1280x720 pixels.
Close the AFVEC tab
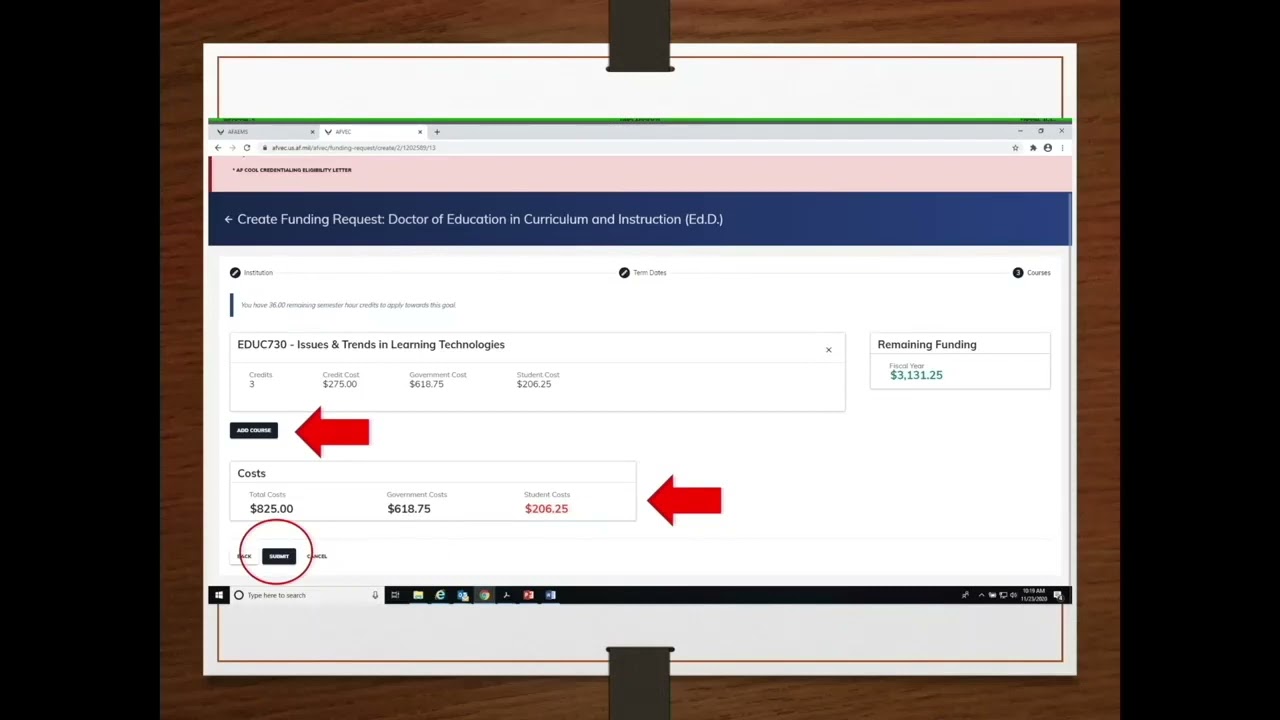pyautogui.click(x=420, y=132)
